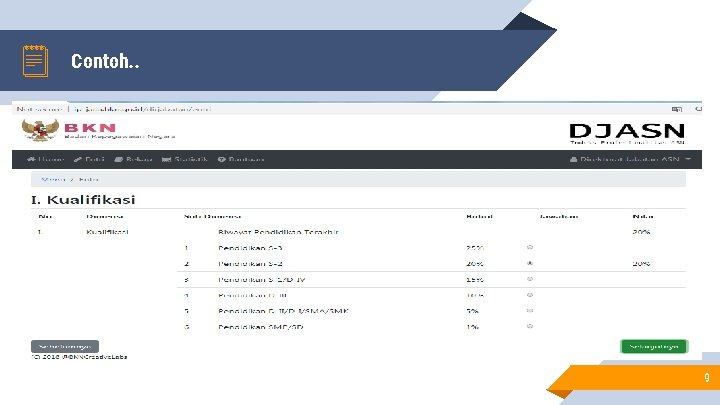Viewport: 720px width, 405px height.
Task: Click the DJASN logo
Action: click(x=627, y=132)
